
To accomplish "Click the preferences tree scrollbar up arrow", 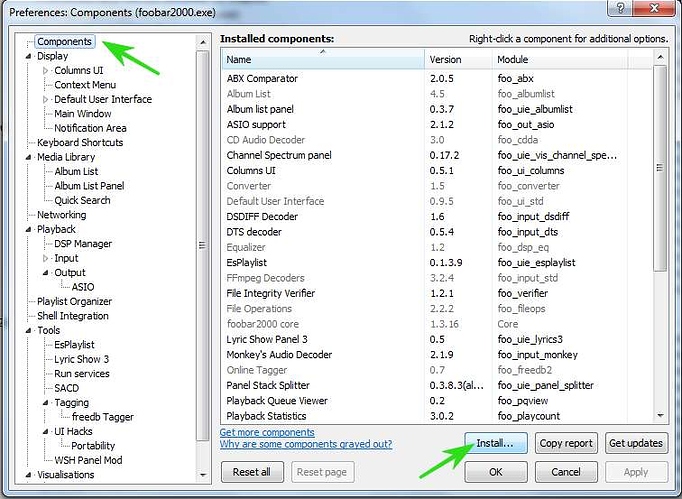I will (x=202, y=43).
